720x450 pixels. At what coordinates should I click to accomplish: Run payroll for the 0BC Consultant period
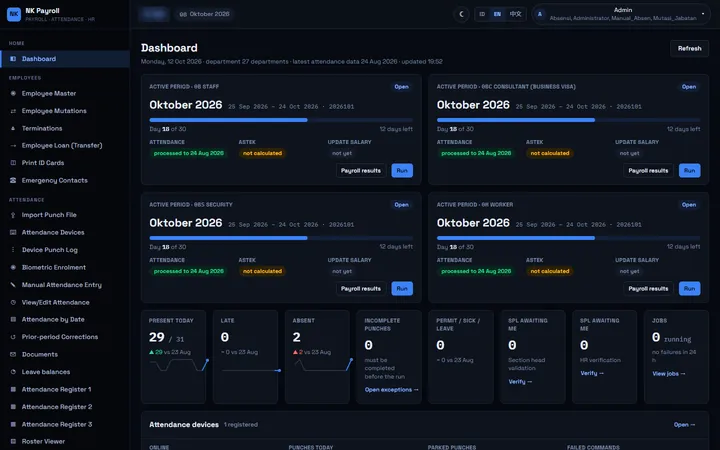689,170
